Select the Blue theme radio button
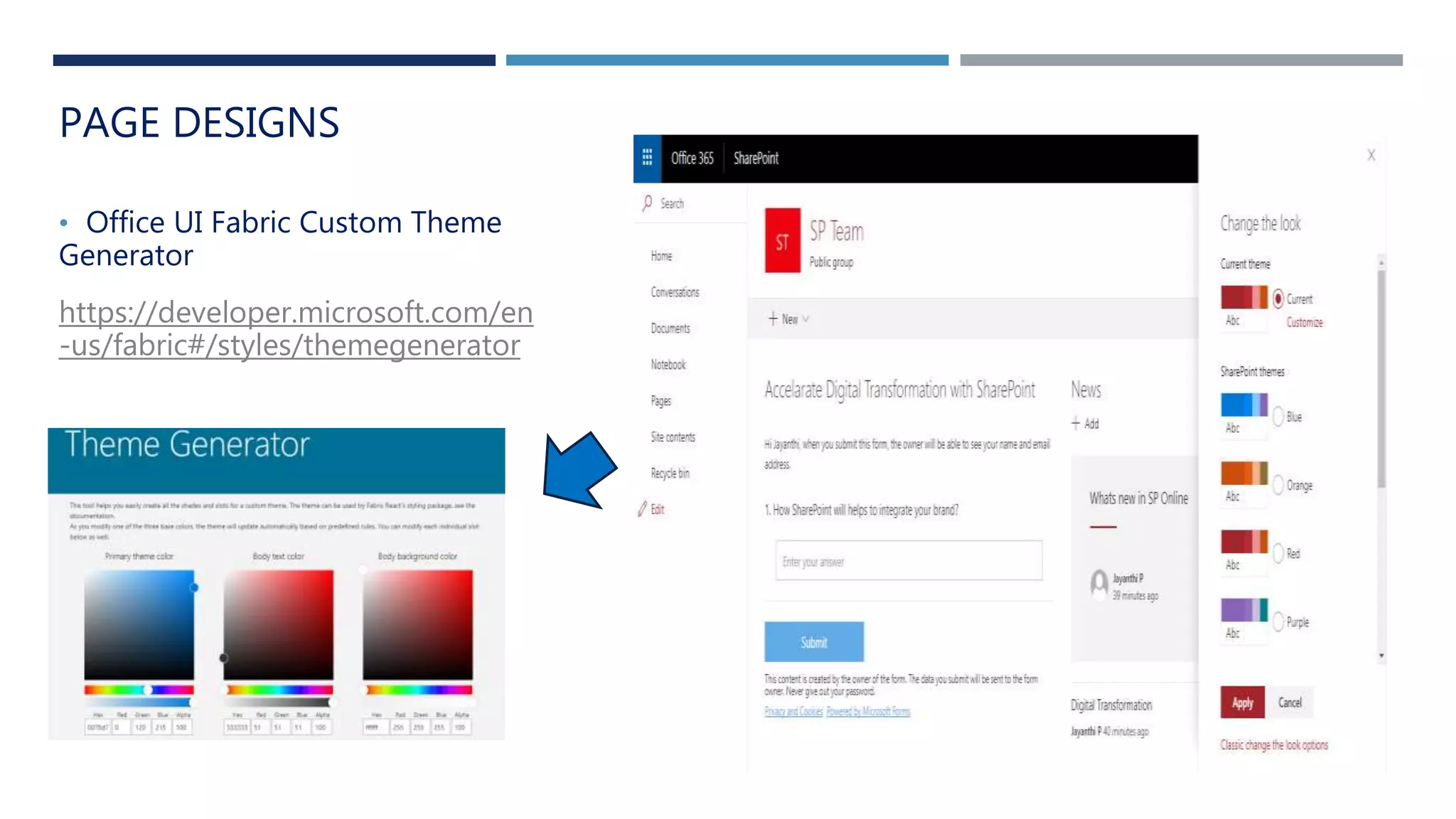 point(1278,417)
